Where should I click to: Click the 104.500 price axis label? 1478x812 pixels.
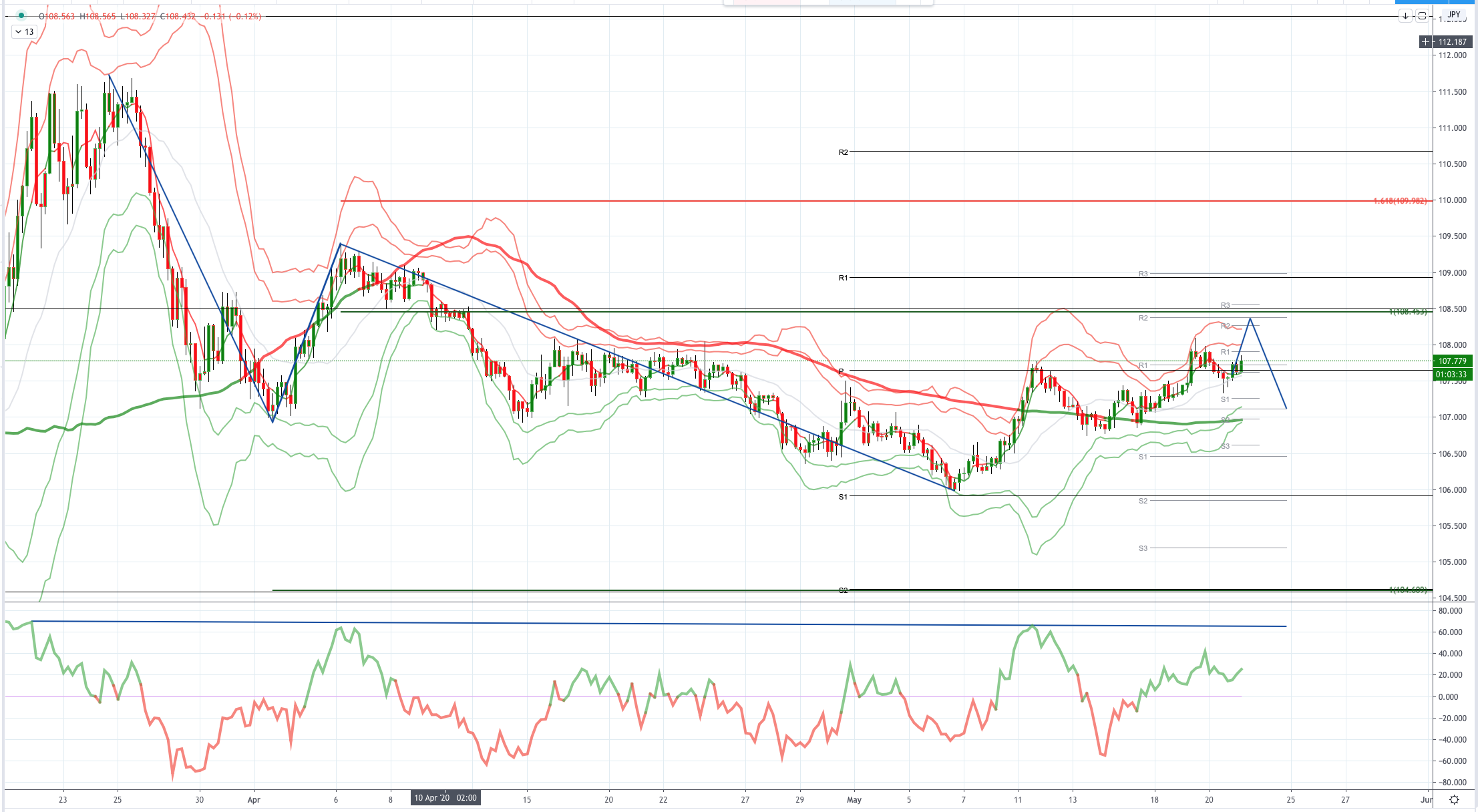pyautogui.click(x=1452, y=598)
